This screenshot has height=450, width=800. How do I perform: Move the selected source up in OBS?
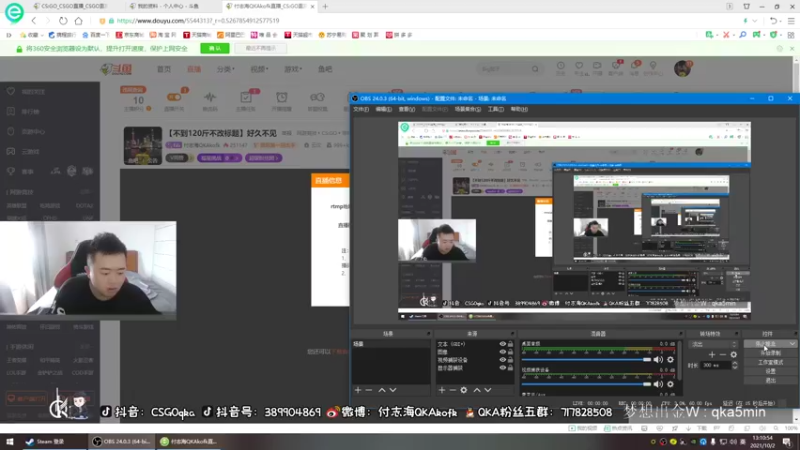click(x=477, y=390)
